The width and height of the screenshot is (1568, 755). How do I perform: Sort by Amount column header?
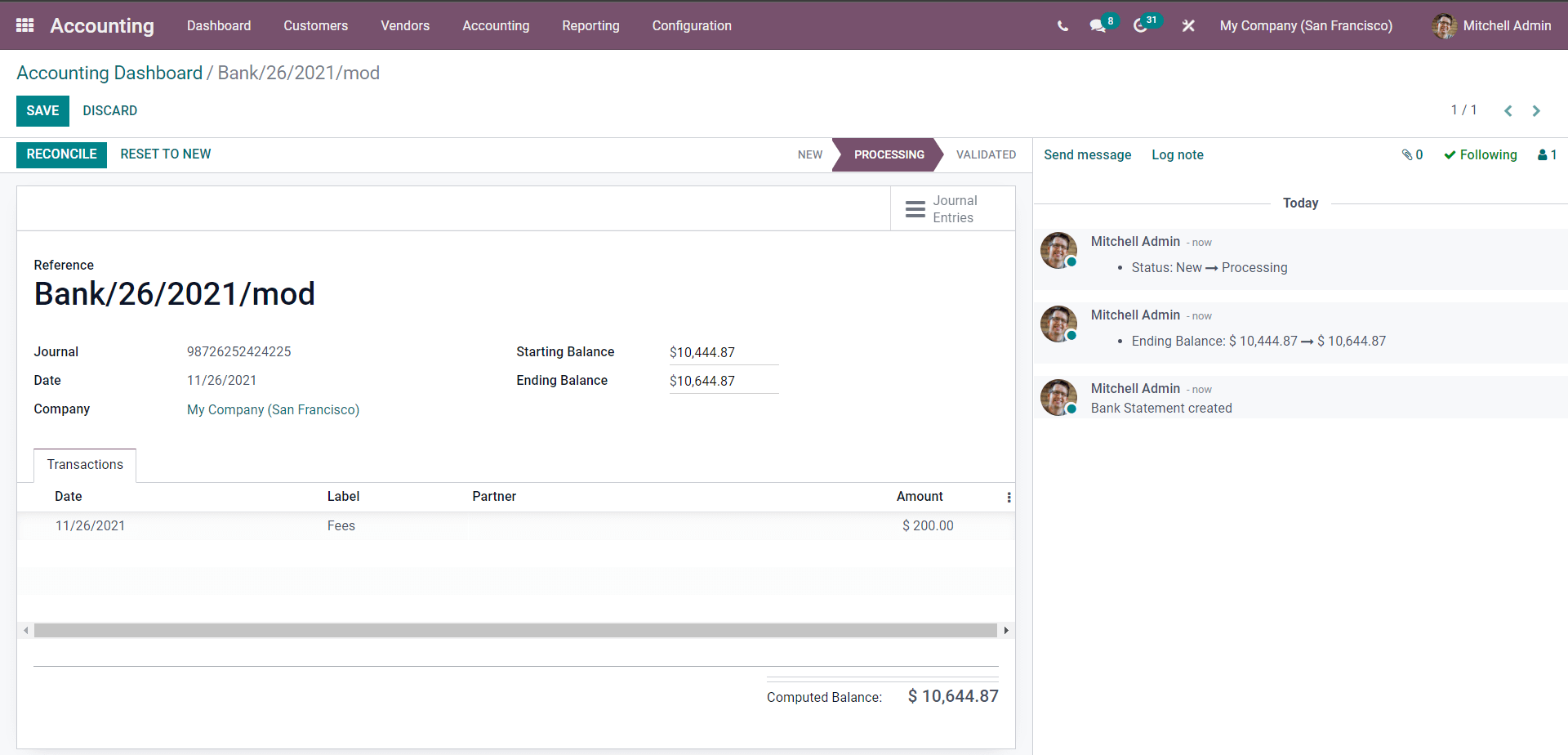pyautogui.click(x=920, y=497)
